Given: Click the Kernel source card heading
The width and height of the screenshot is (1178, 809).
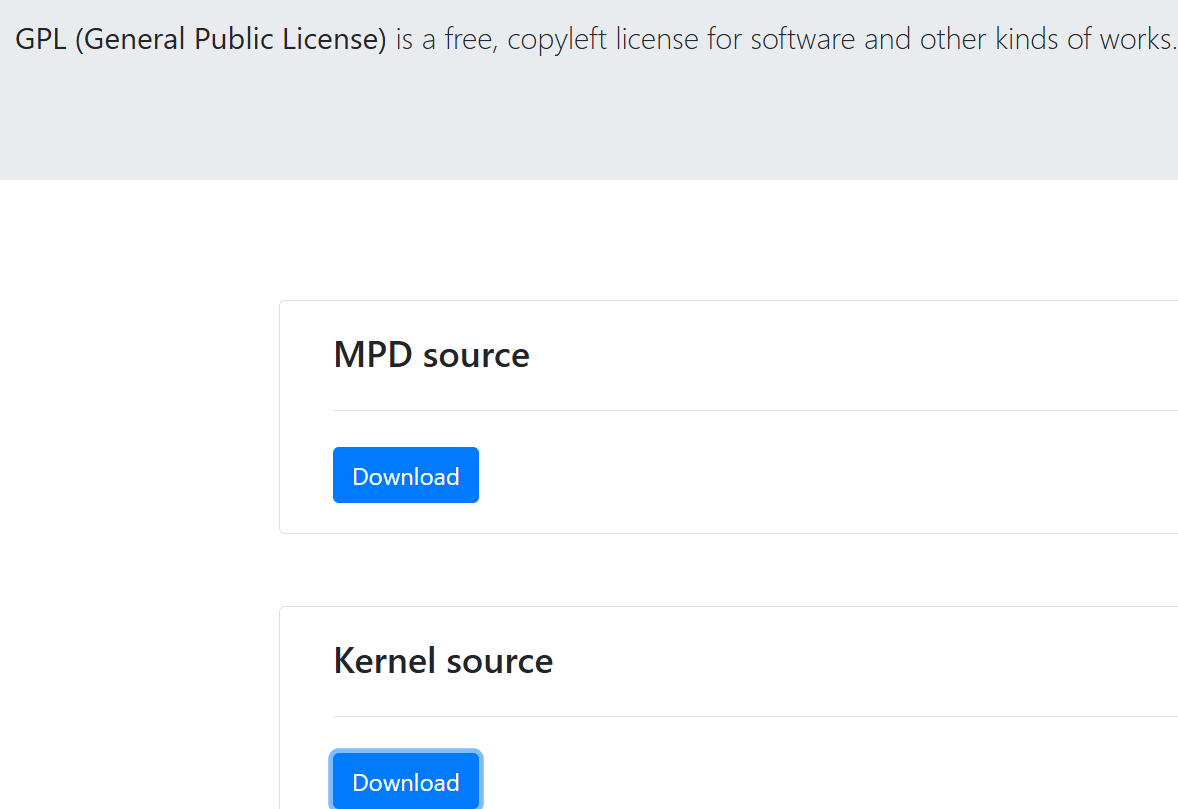Looking at the screenshot, I should tap(443, 661).
